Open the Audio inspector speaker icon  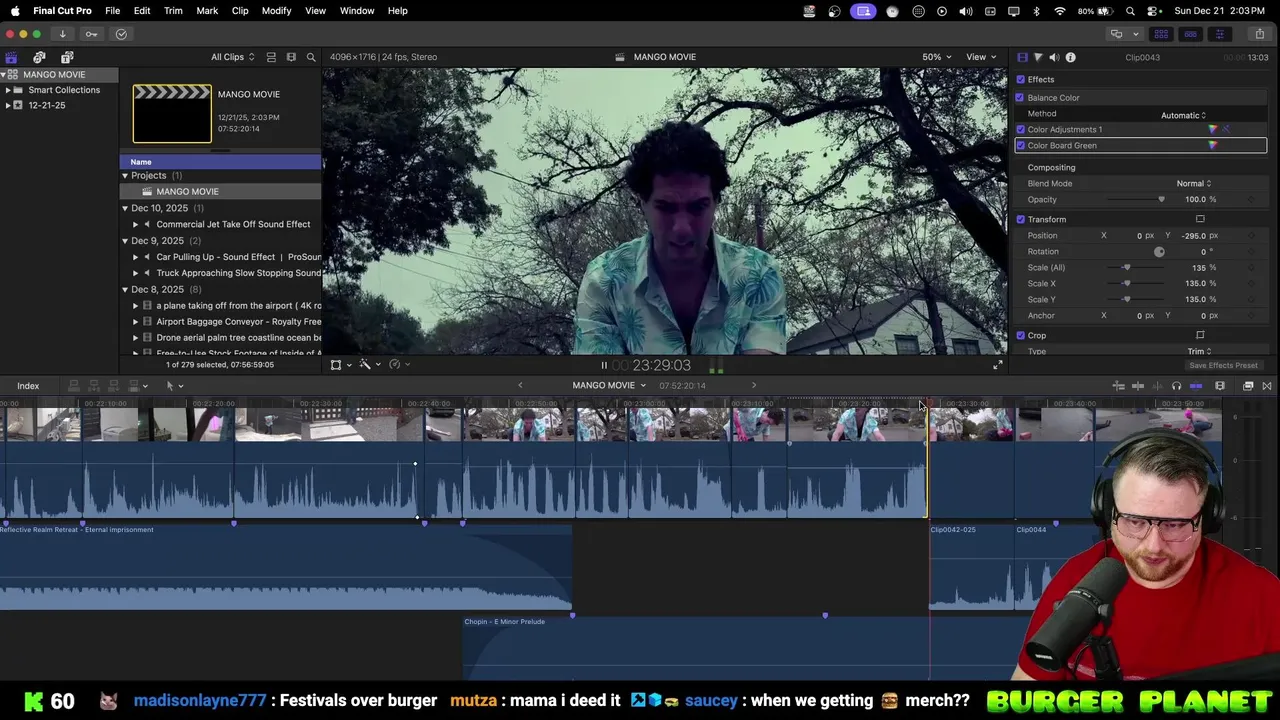[1054, 57]
